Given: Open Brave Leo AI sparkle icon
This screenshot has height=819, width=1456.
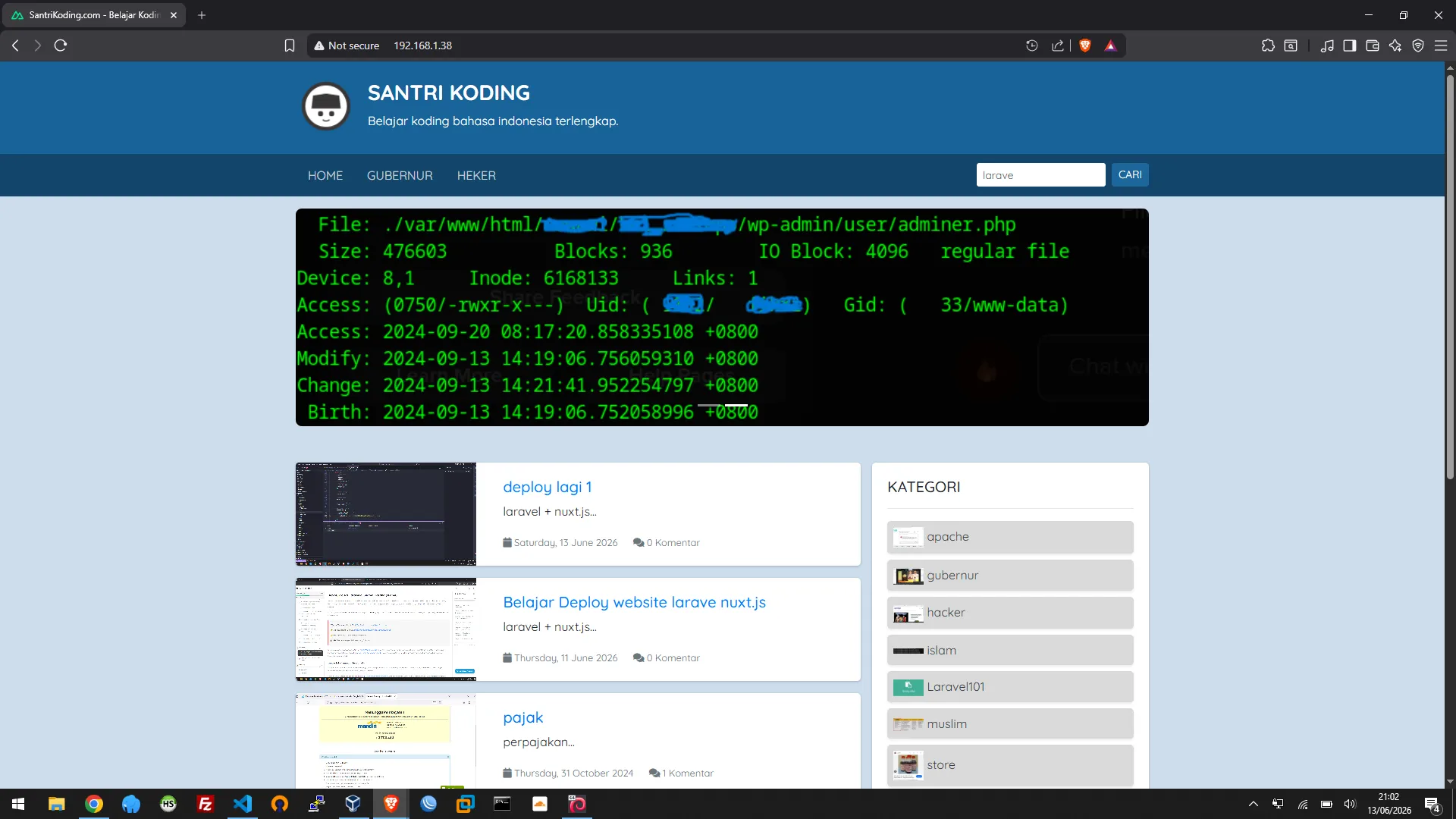Looking at the screenshot, I should (1395, 45).
